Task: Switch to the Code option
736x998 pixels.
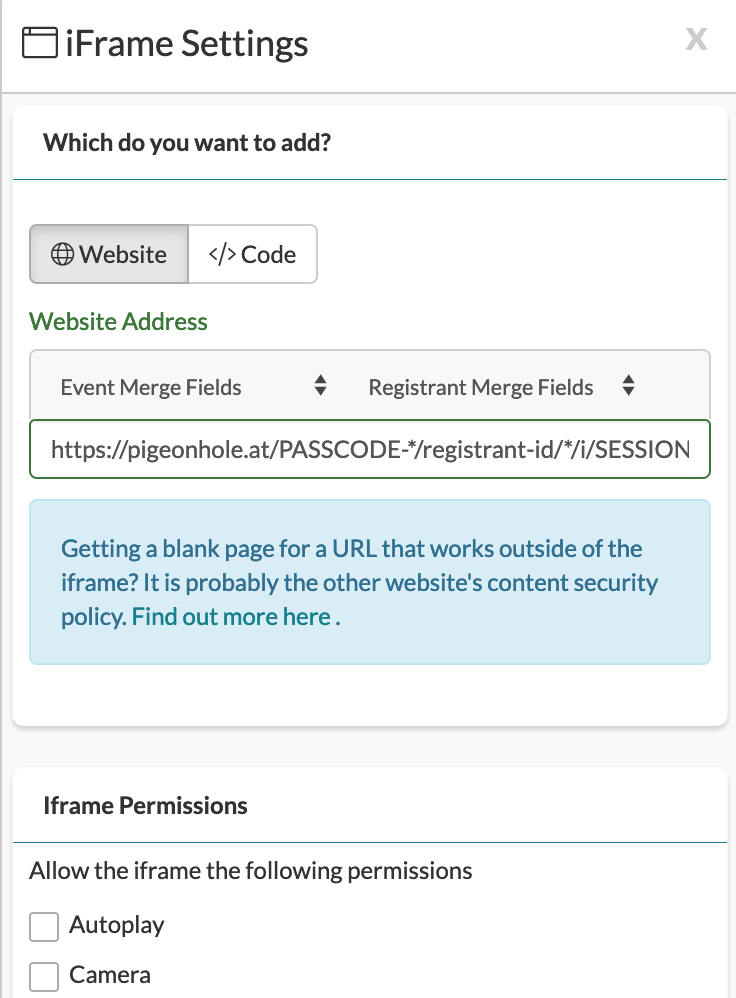Action: (253, 255)
